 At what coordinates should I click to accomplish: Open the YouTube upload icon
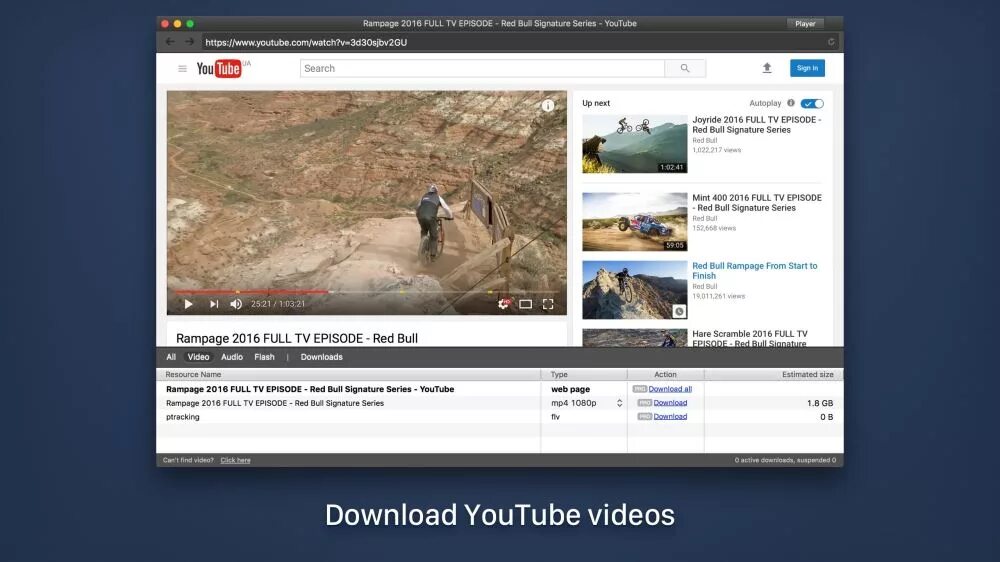(767, 68)
